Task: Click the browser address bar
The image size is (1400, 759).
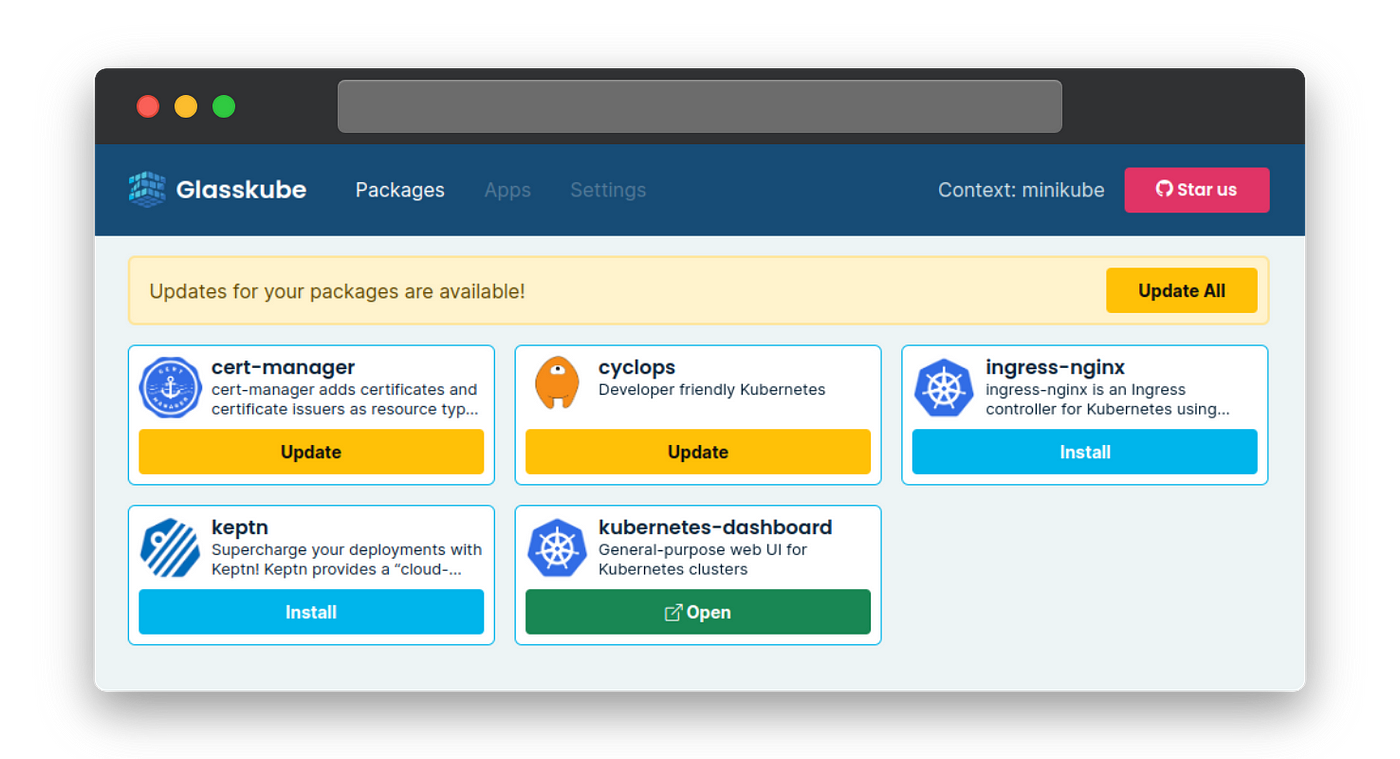Action: [x=700, y=106]
